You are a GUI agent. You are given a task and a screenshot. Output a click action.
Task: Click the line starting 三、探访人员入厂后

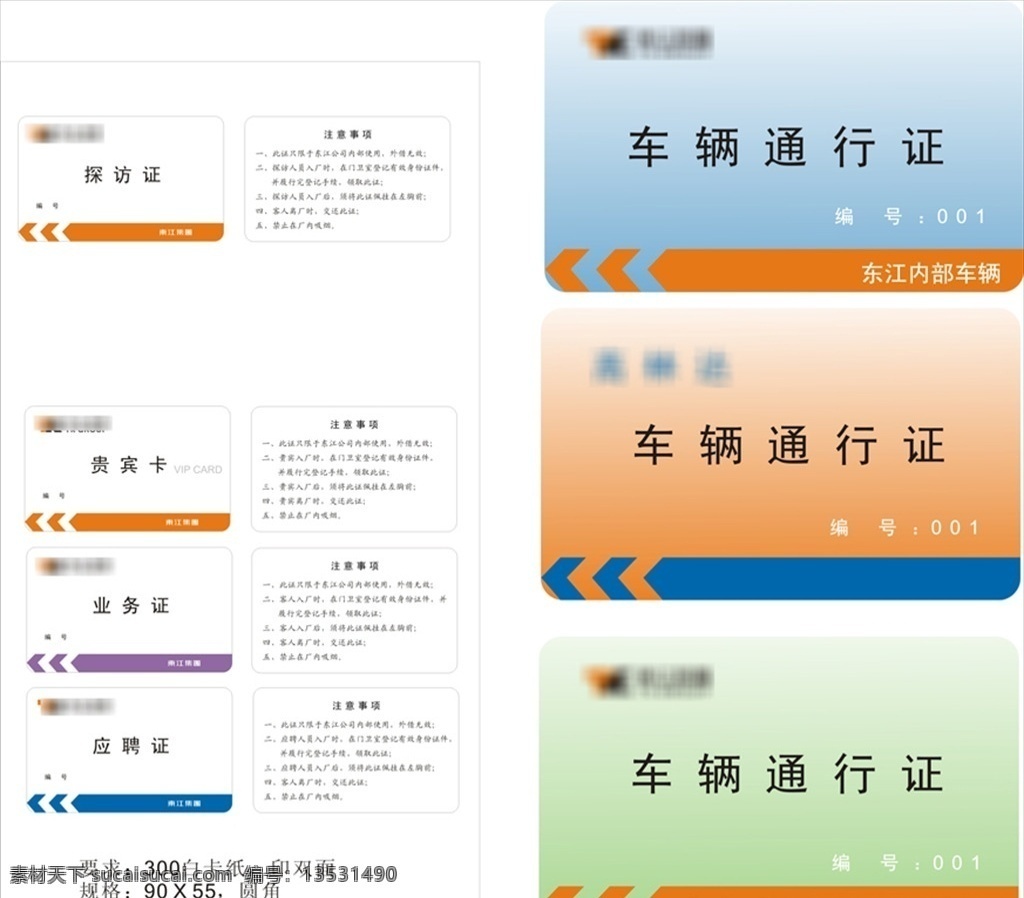click(x=341, y=197)
